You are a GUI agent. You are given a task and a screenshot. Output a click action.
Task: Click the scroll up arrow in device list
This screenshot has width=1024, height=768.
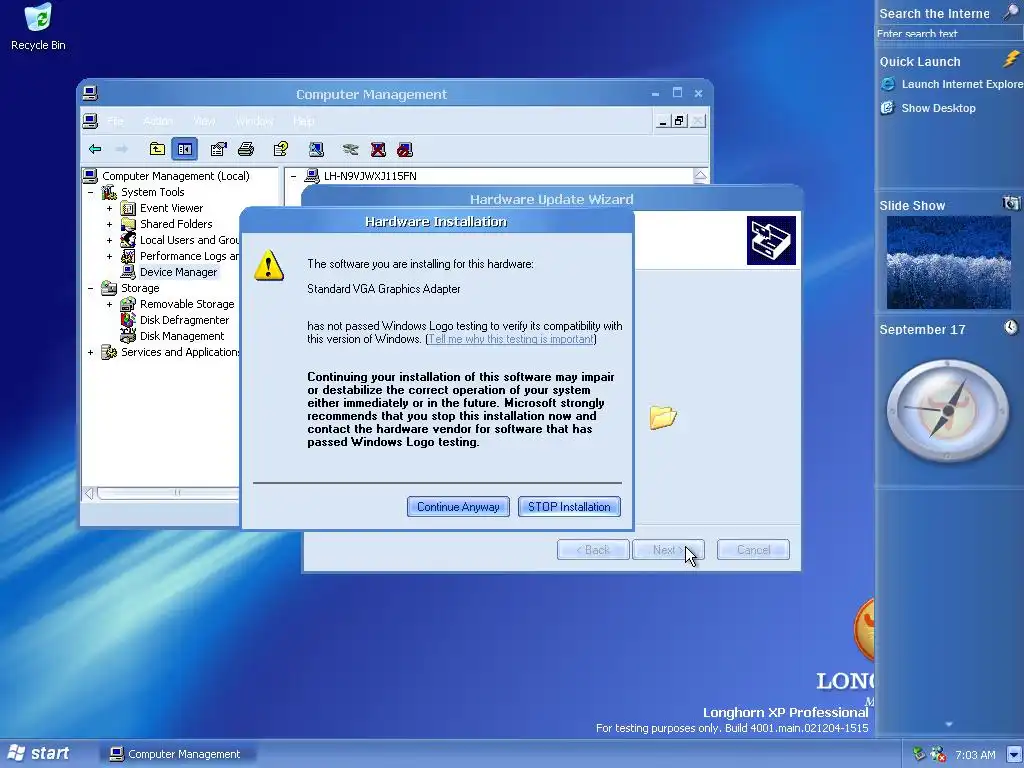click(700, 176)
